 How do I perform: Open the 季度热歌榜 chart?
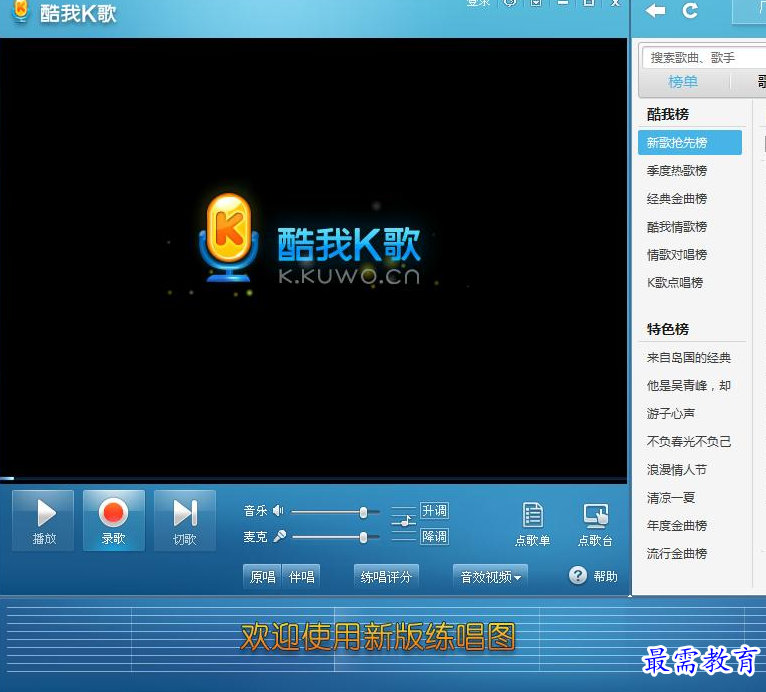coord(677,171)
